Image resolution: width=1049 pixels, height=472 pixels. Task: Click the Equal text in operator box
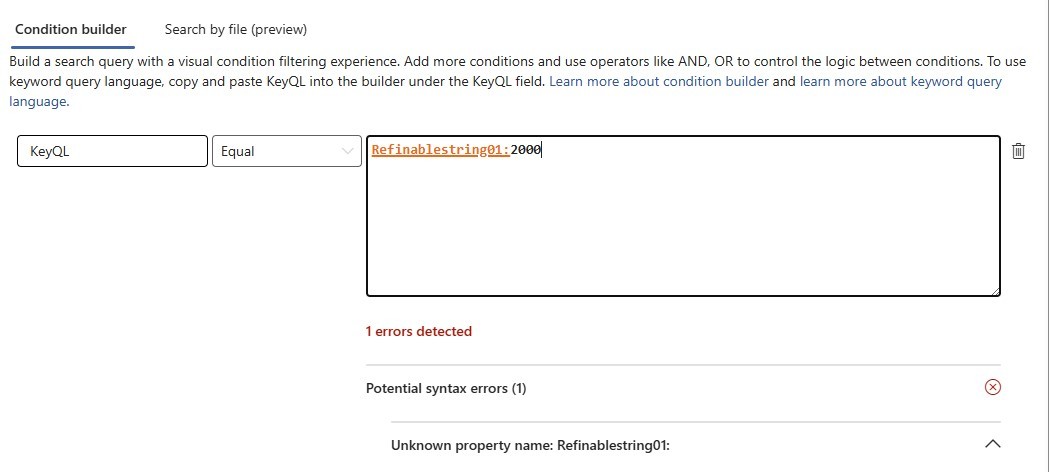[x=237, y=152]
